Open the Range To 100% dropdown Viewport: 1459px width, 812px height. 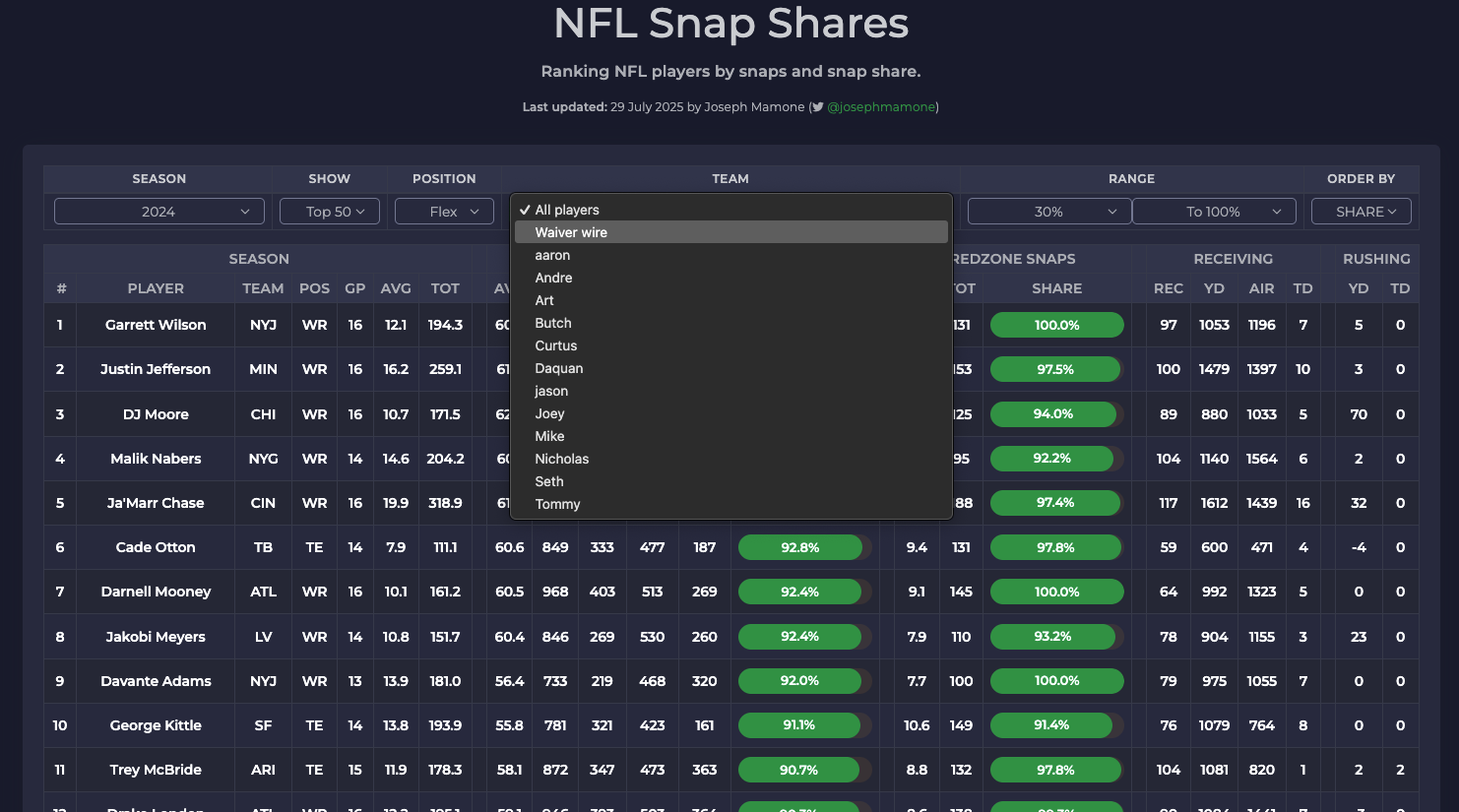click(1214, 212)
